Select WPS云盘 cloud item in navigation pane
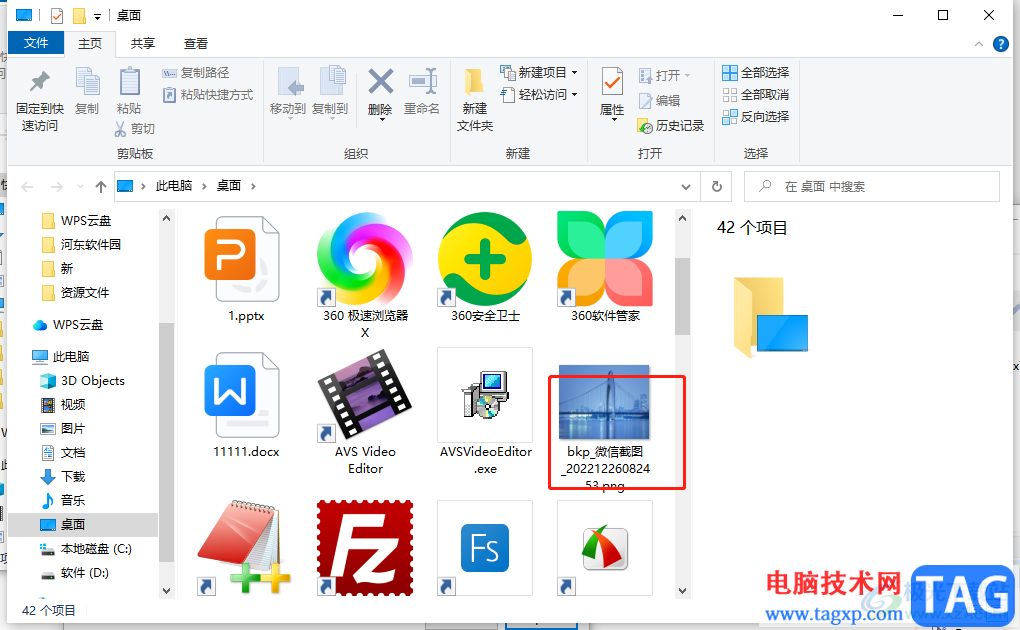 pos(68,325)
